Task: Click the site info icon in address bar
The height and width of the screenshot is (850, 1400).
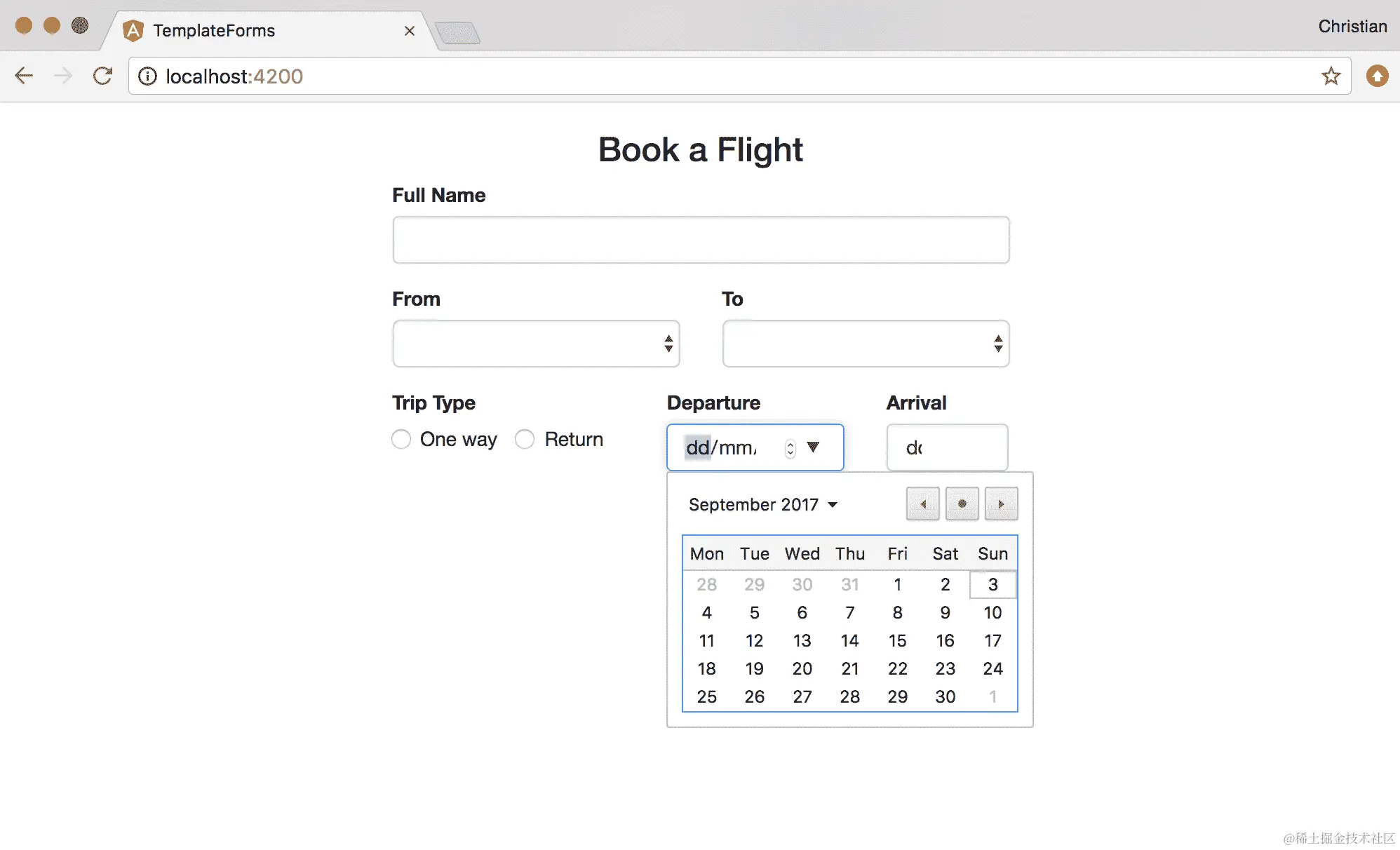Action: click(x=147, y=76)
